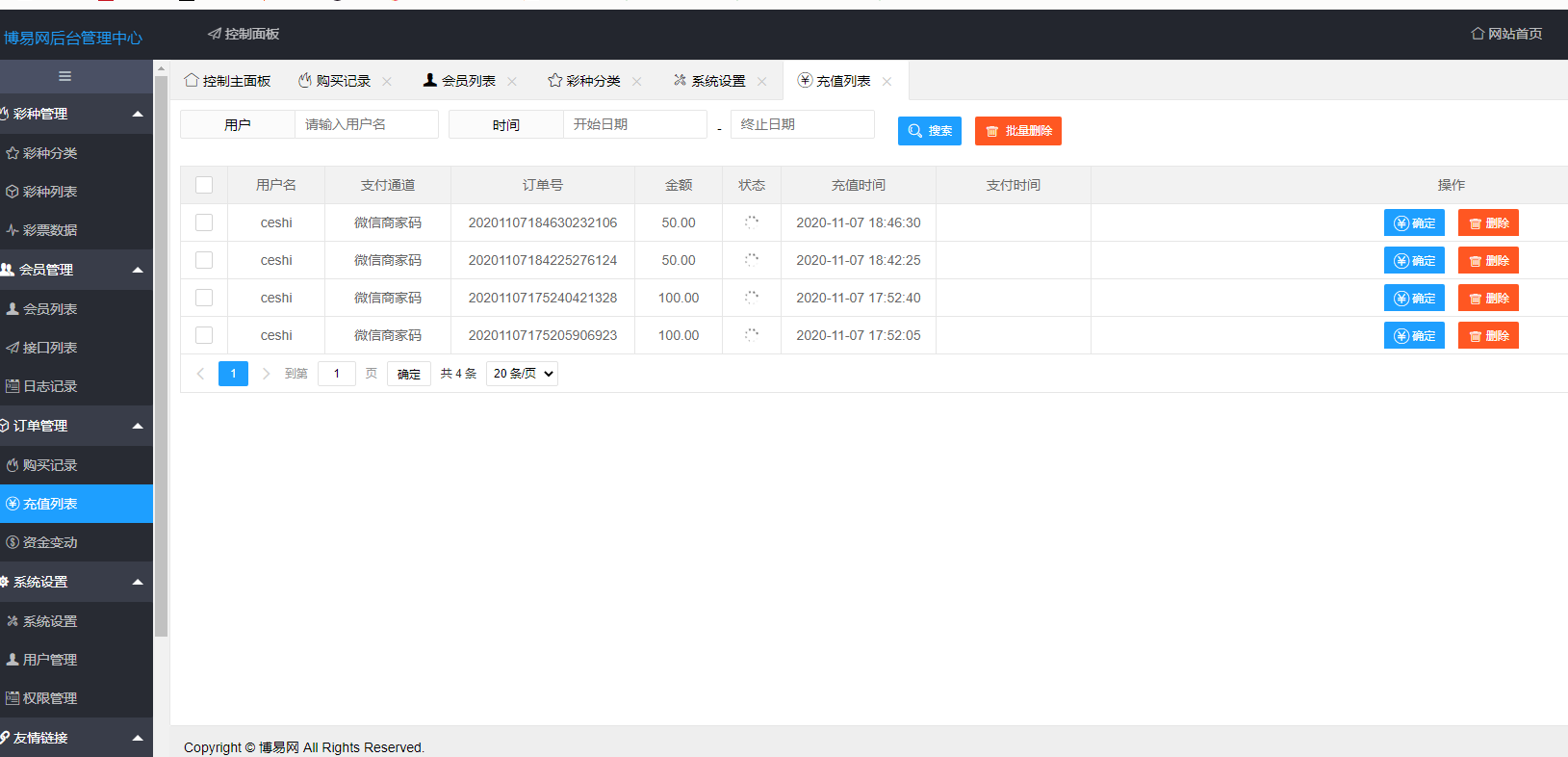Close the 充值列表 tab
1568x757 pixels.
pos(887,82)
